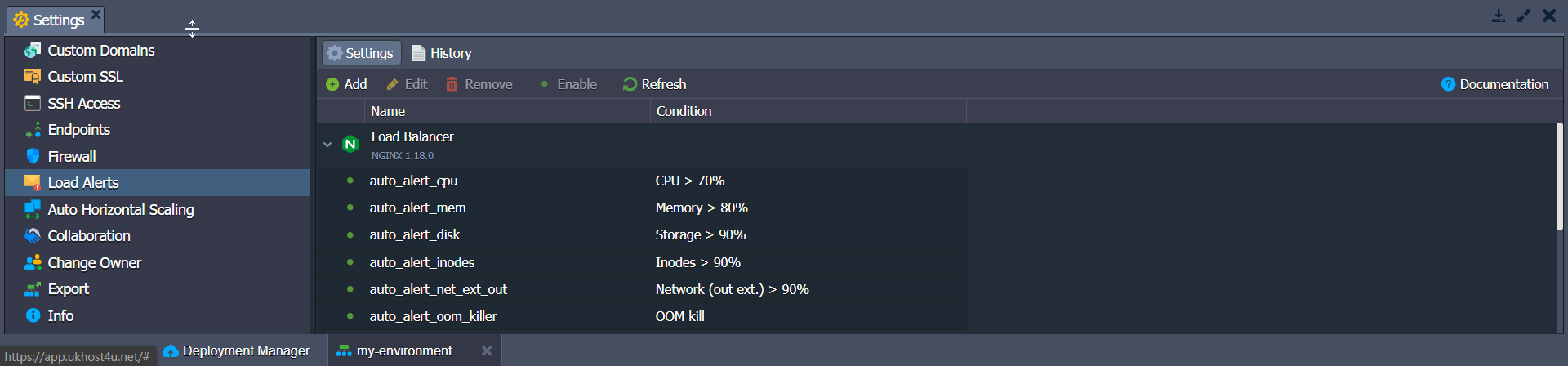Select the Custom SSL icon
Viewport: 1568px width, 366px height.
pos(33,77)
